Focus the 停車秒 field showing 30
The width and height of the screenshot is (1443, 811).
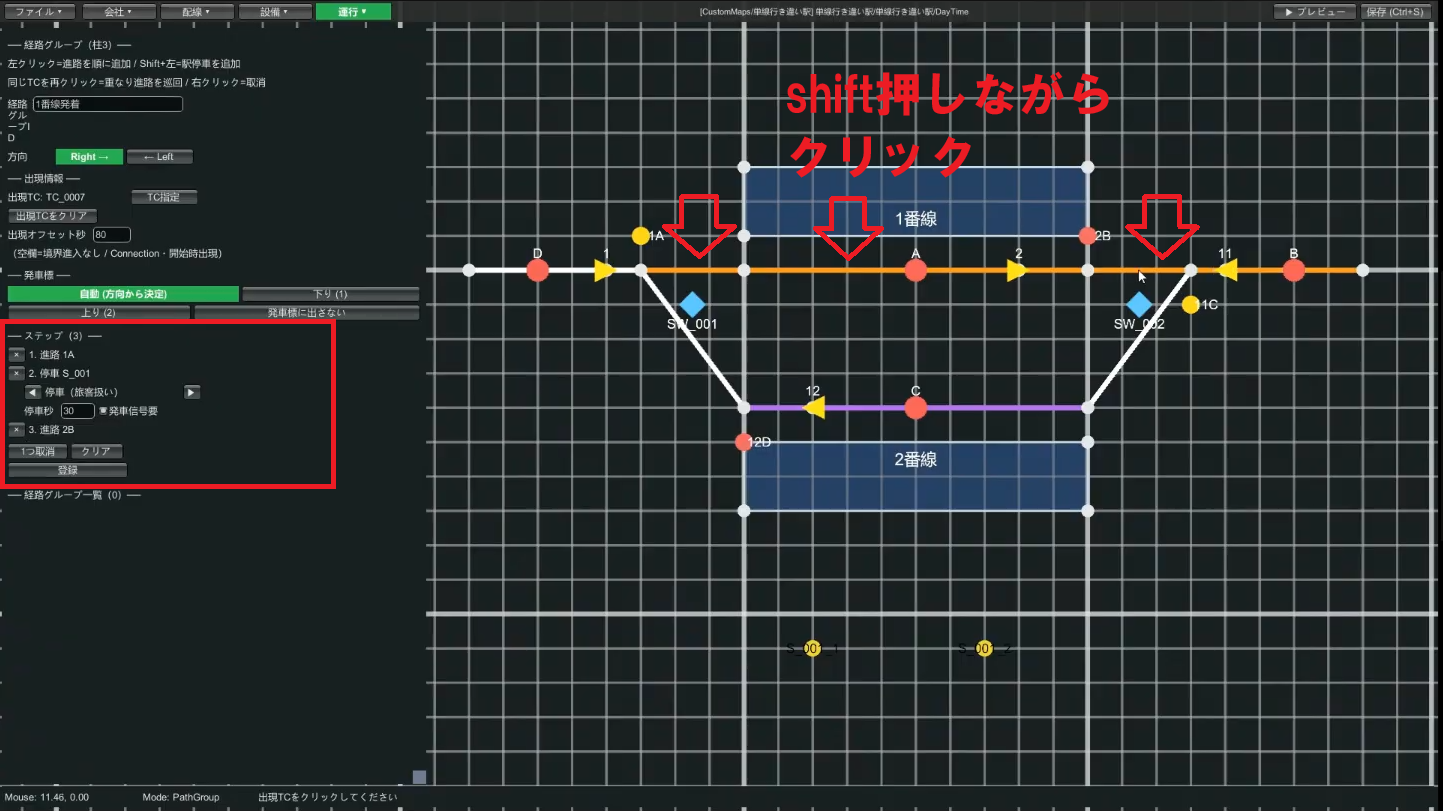(x=77, y=411)
